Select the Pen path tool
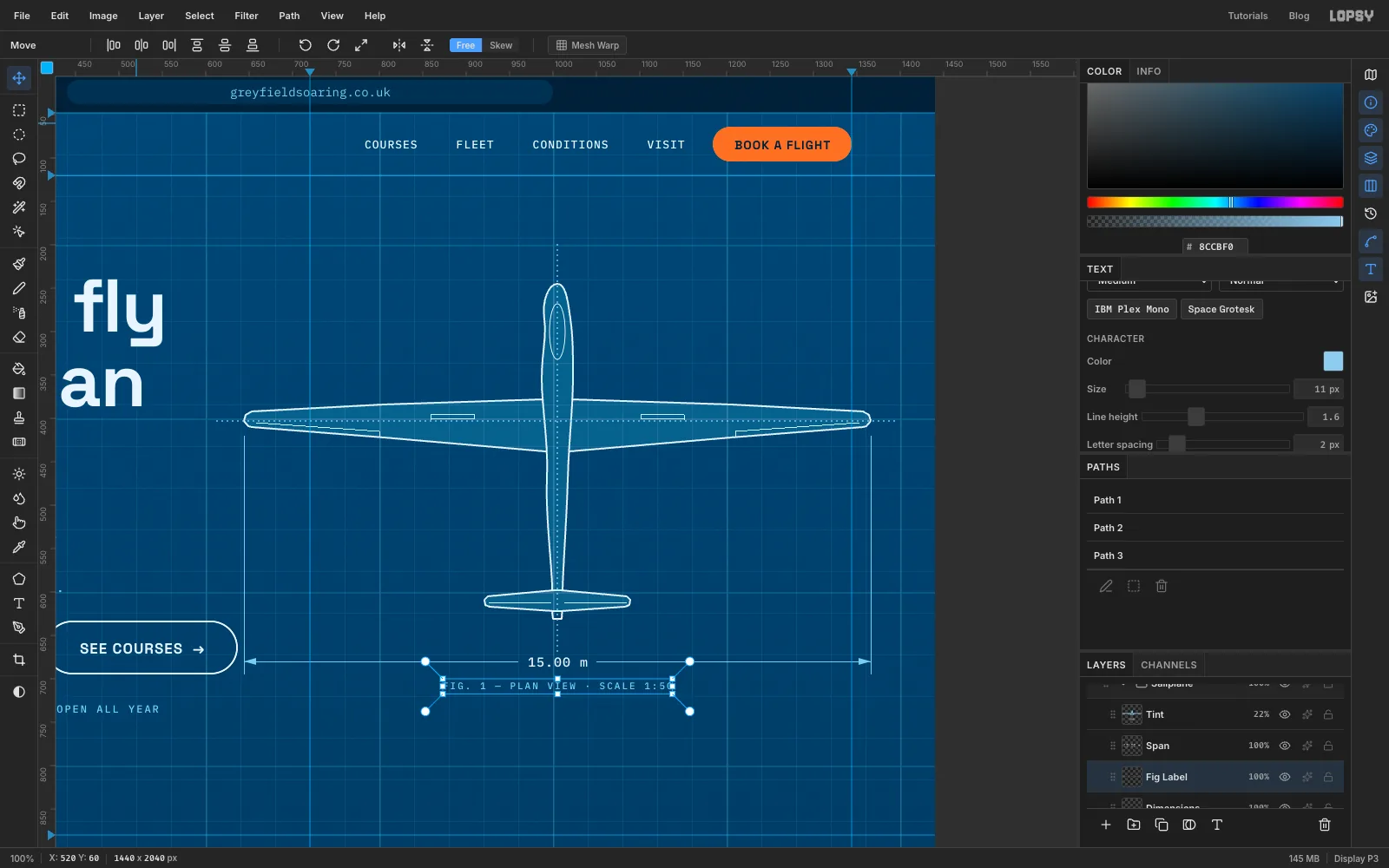1389x868 pixels. (19, 628)
